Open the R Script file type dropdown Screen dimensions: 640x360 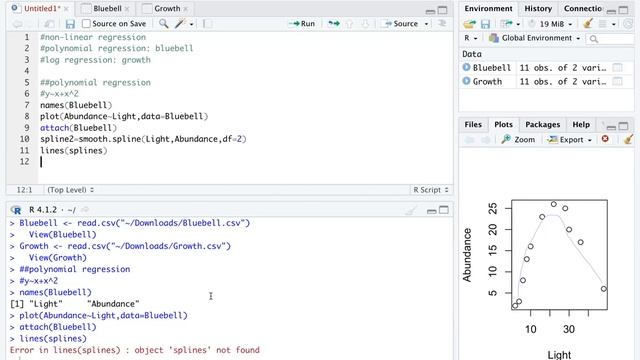pos(431,190)
